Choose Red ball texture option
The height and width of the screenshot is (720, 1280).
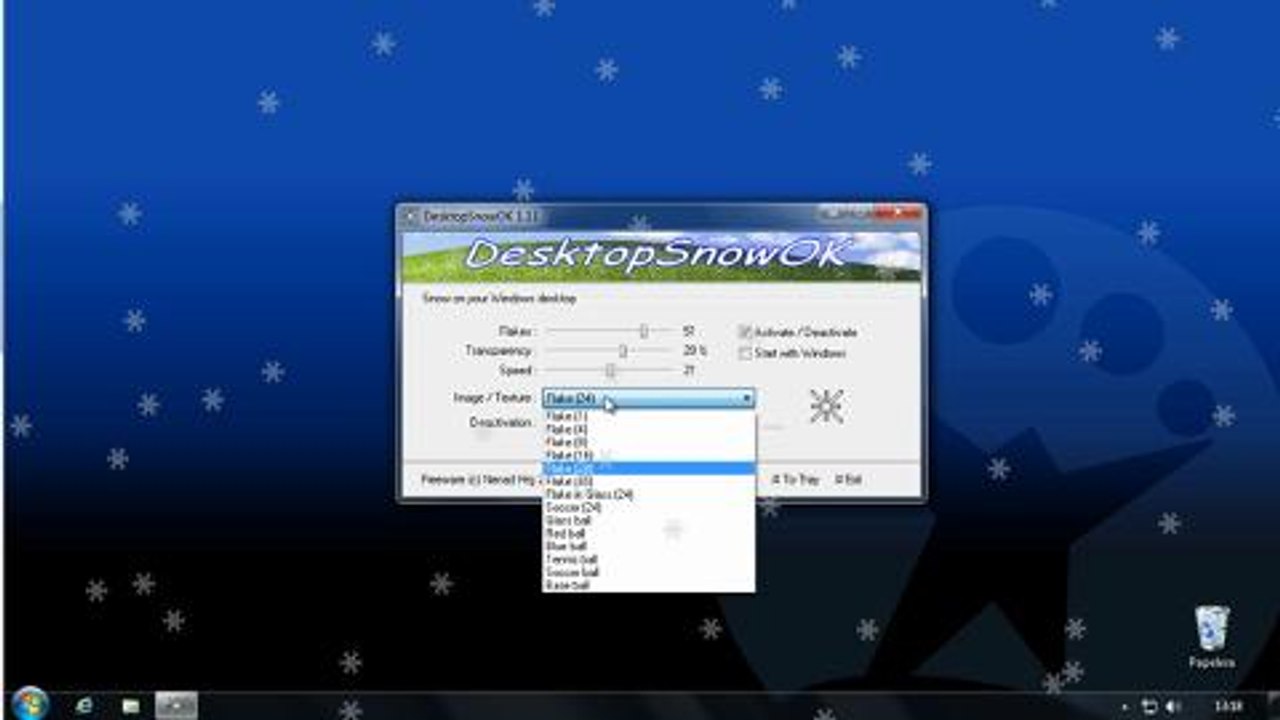click(x=648, y=533)
